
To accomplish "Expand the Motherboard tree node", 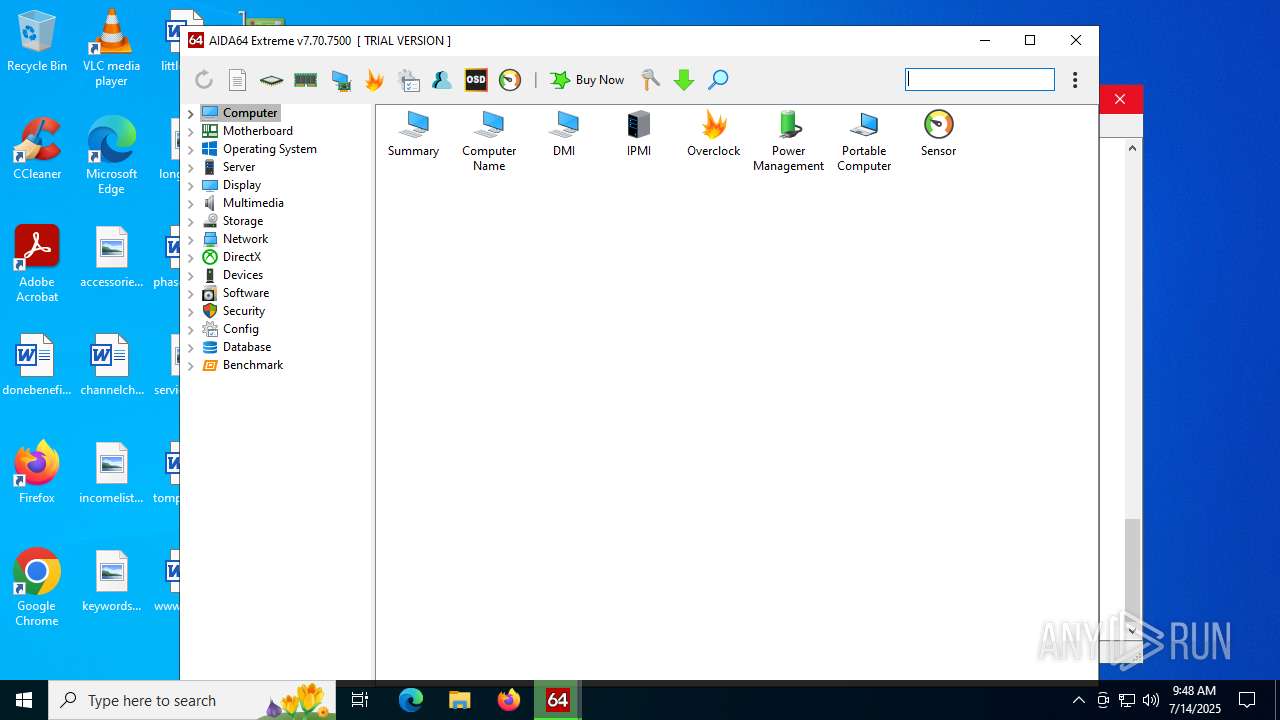I will 191,131.
